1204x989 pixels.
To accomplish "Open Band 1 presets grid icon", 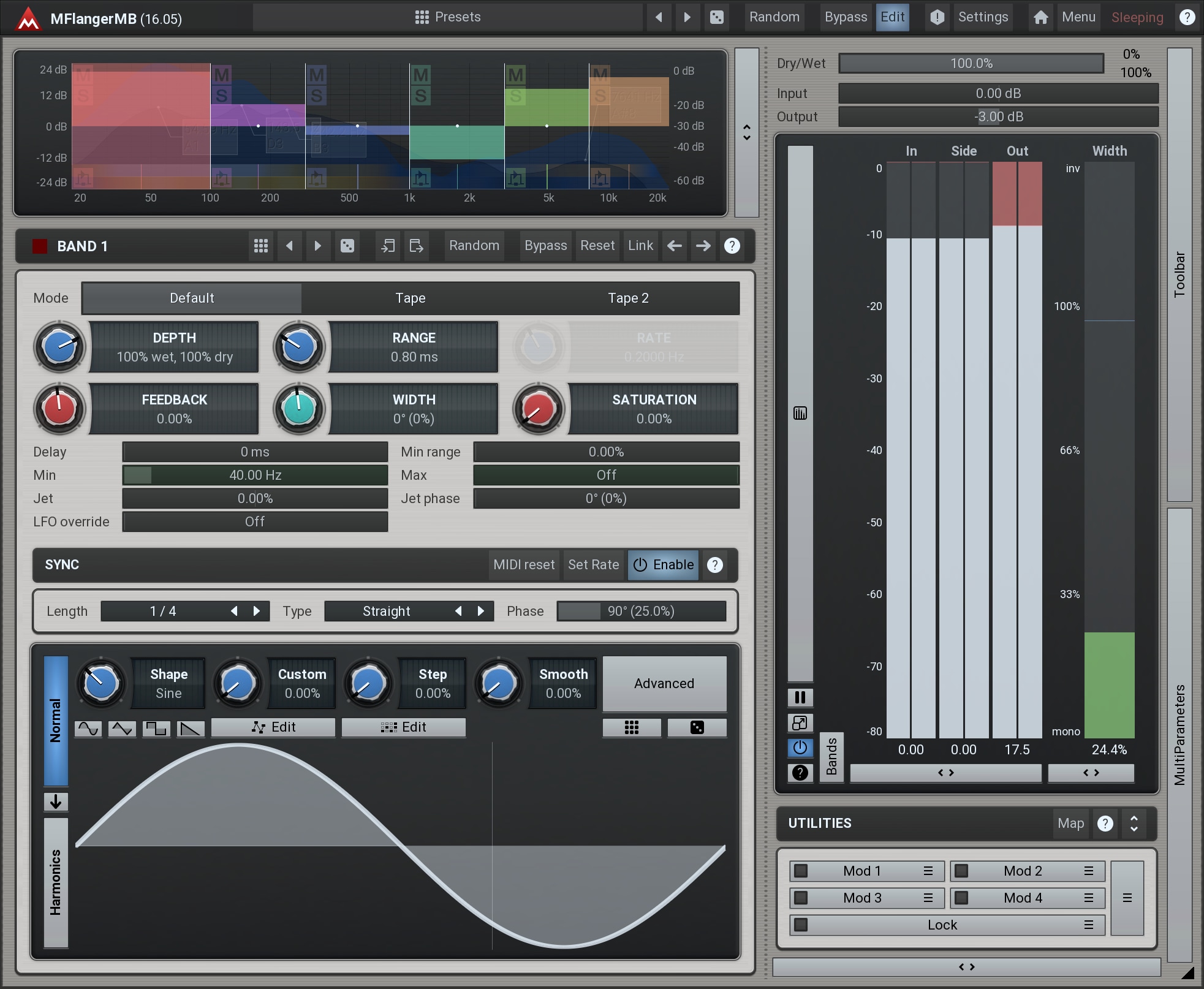I will [261, 246].
